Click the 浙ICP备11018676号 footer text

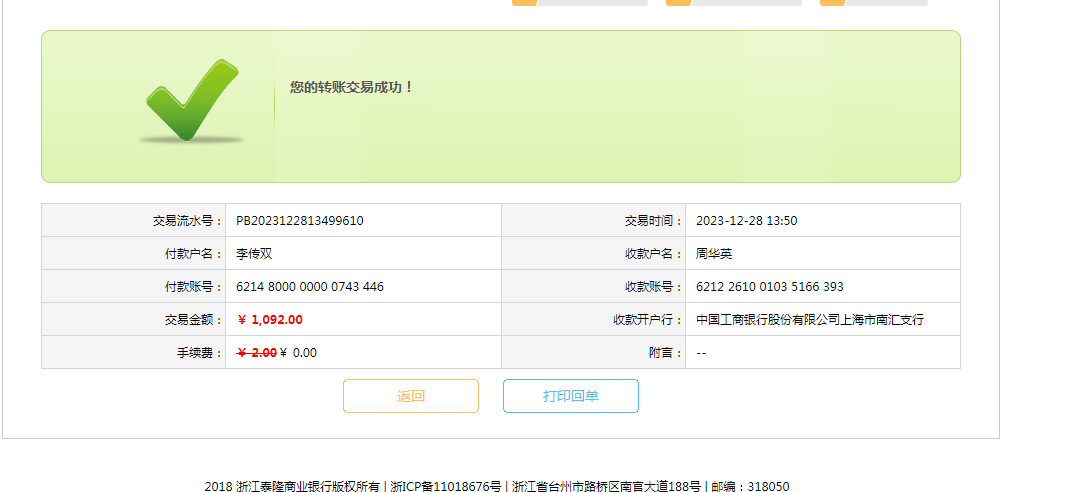tap(446, 487)
